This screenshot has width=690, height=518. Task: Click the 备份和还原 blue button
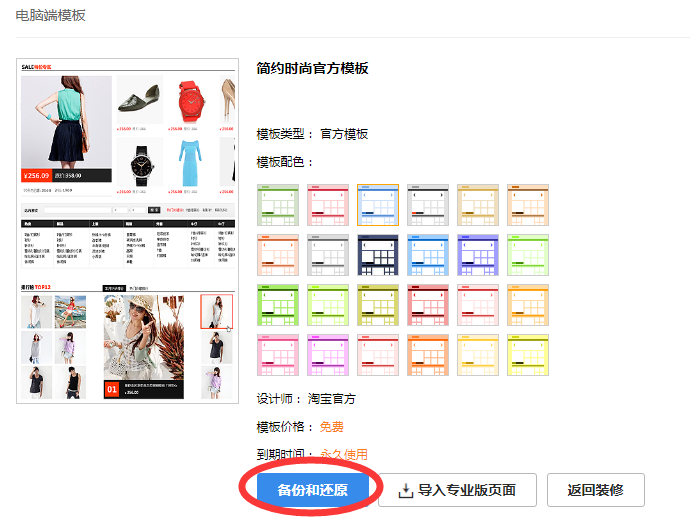pos(313,490)
